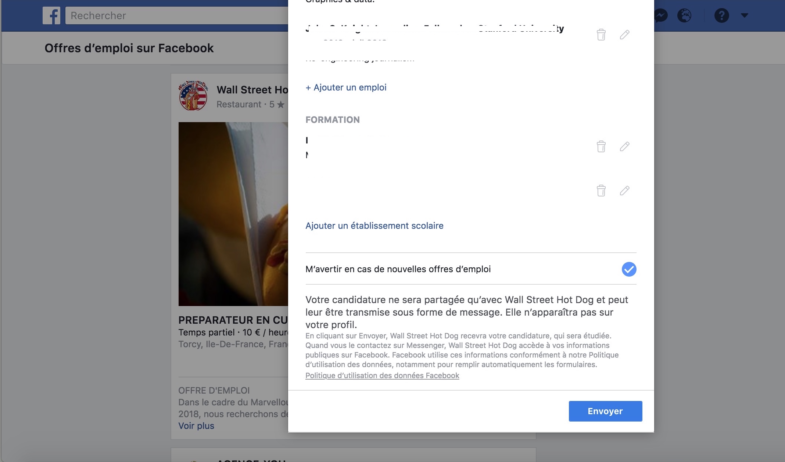Open the Messenger icon in header

tap(661, 16)
